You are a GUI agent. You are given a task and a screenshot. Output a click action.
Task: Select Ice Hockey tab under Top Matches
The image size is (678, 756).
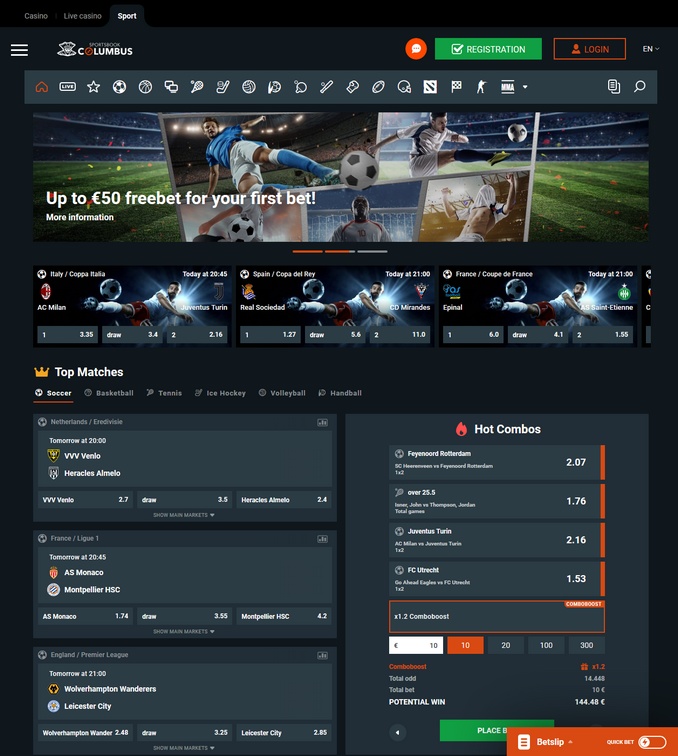click(x=220, y=393)
